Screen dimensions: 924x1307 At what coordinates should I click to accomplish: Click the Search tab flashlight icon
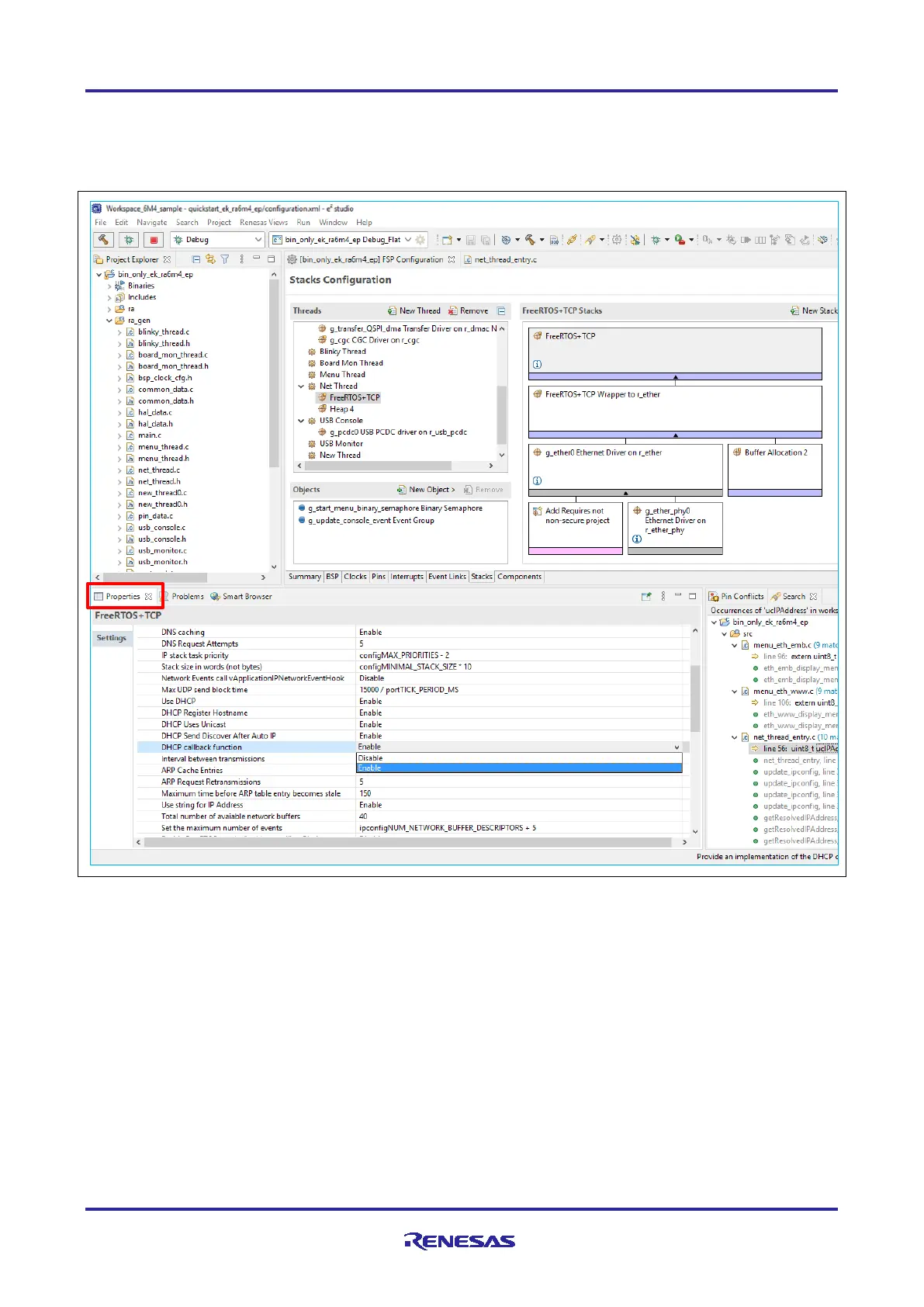coord(776,596)
